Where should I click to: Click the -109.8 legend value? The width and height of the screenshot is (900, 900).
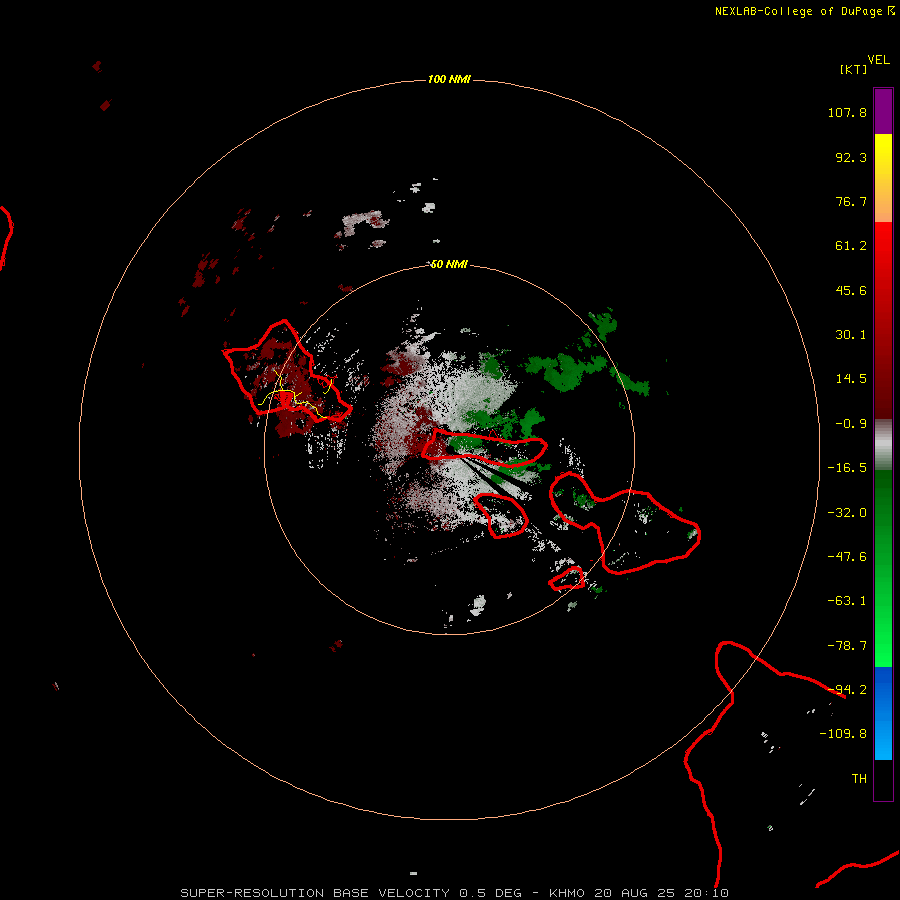pos(843,734)
